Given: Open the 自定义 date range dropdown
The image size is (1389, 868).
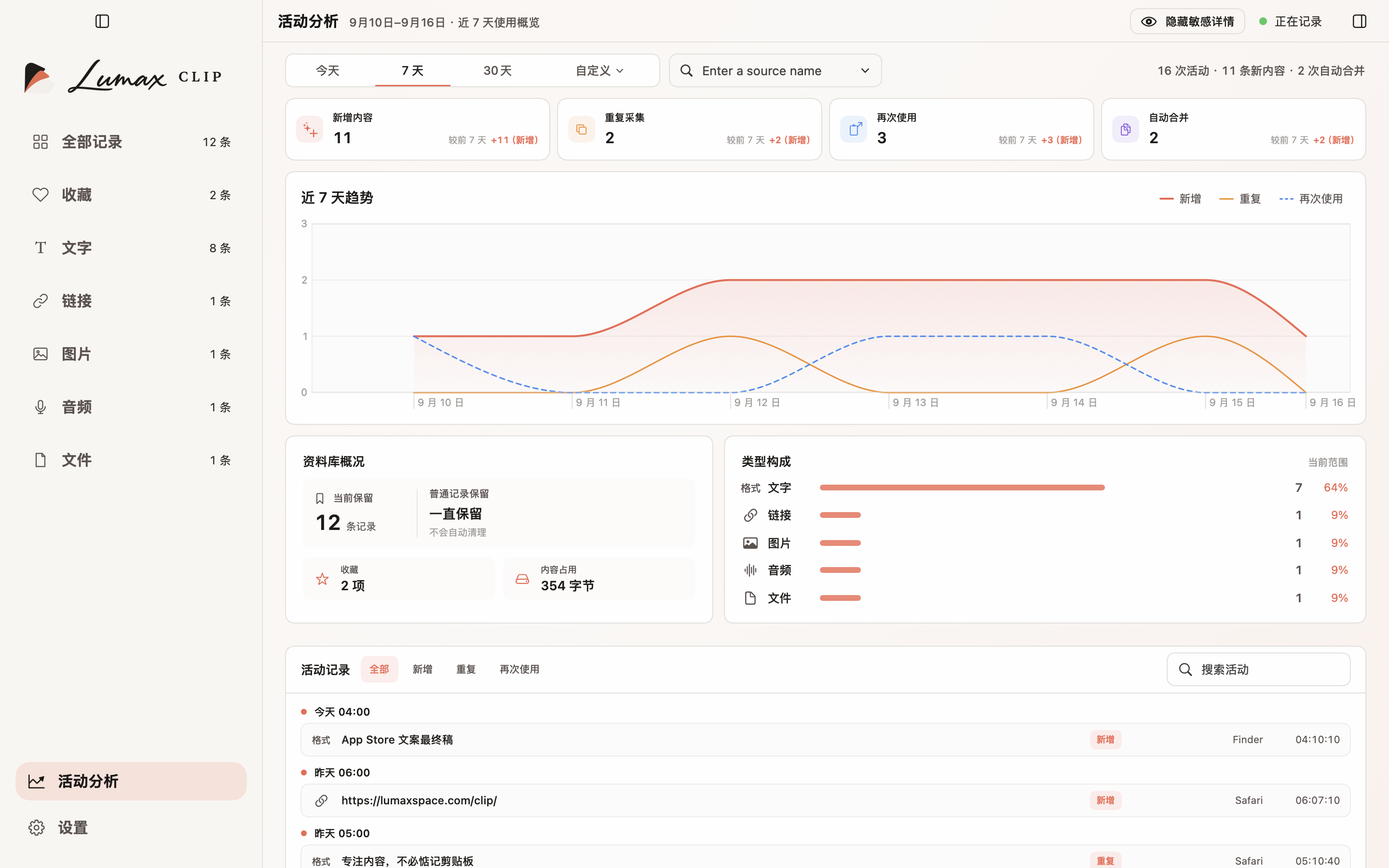Looking at the screenshot, I should coord(599,70).
